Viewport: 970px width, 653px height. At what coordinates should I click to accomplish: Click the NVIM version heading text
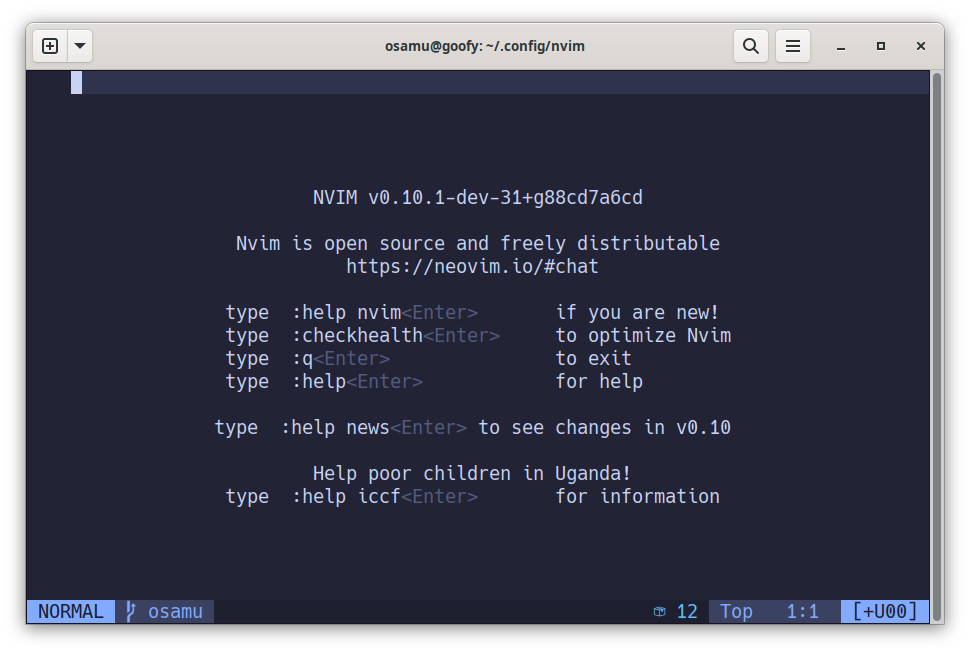pos(477,198)
